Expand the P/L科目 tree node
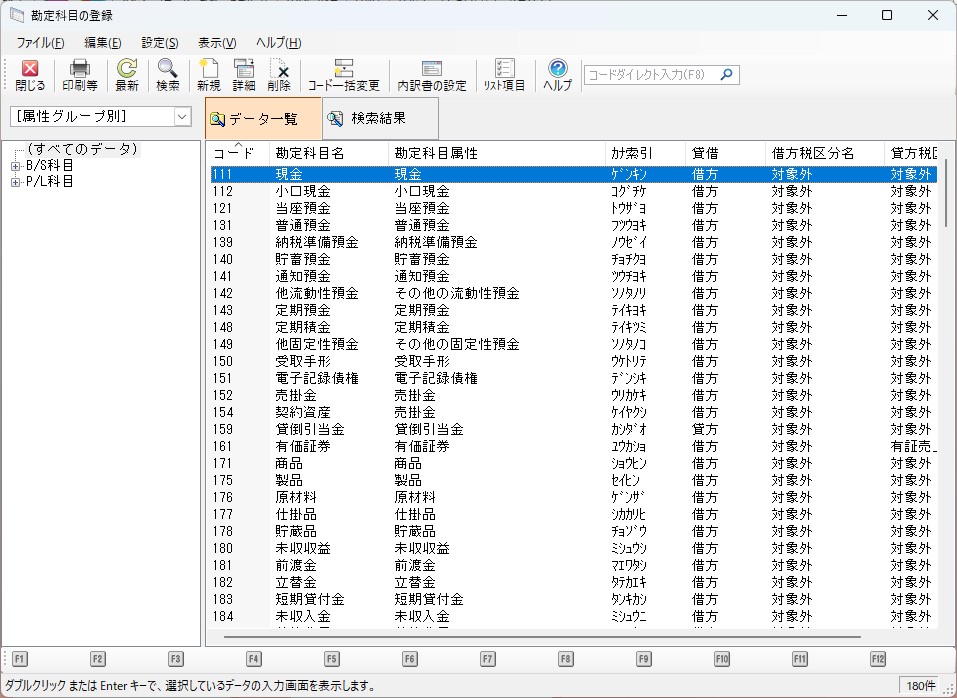The height and width of the screenshot is (698, 957). click(x=15, y=182)
